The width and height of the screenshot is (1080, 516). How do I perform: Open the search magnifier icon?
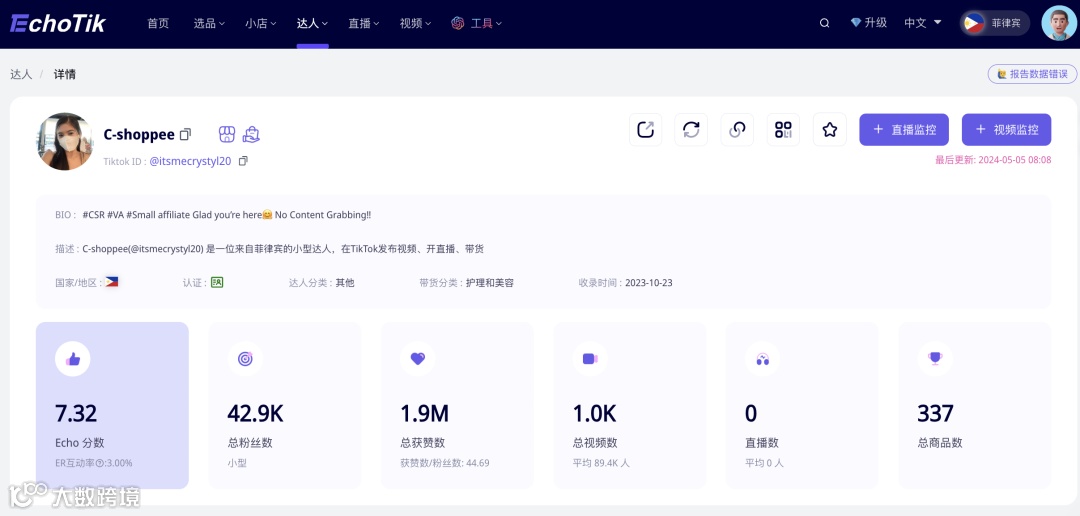(824, 23)
